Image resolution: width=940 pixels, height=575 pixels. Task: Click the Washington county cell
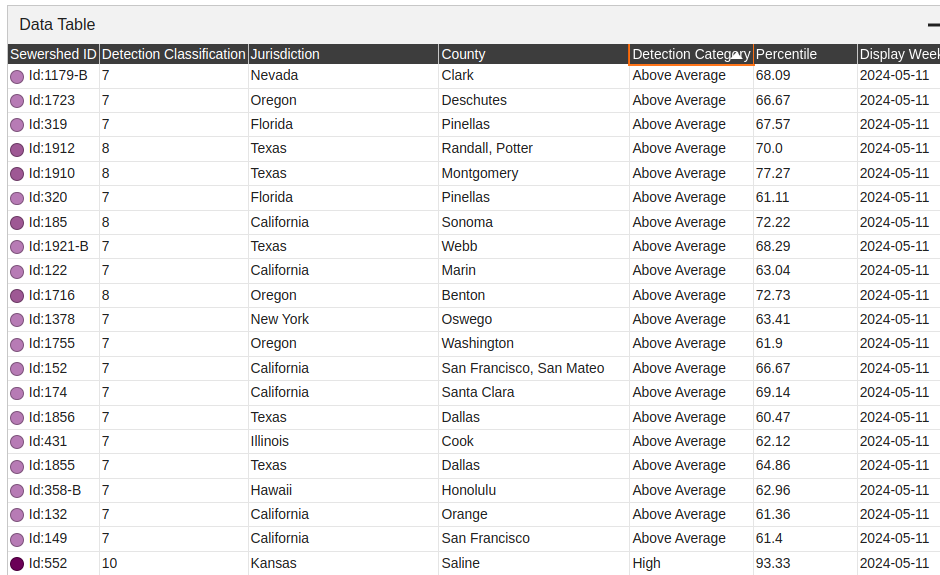534,344
